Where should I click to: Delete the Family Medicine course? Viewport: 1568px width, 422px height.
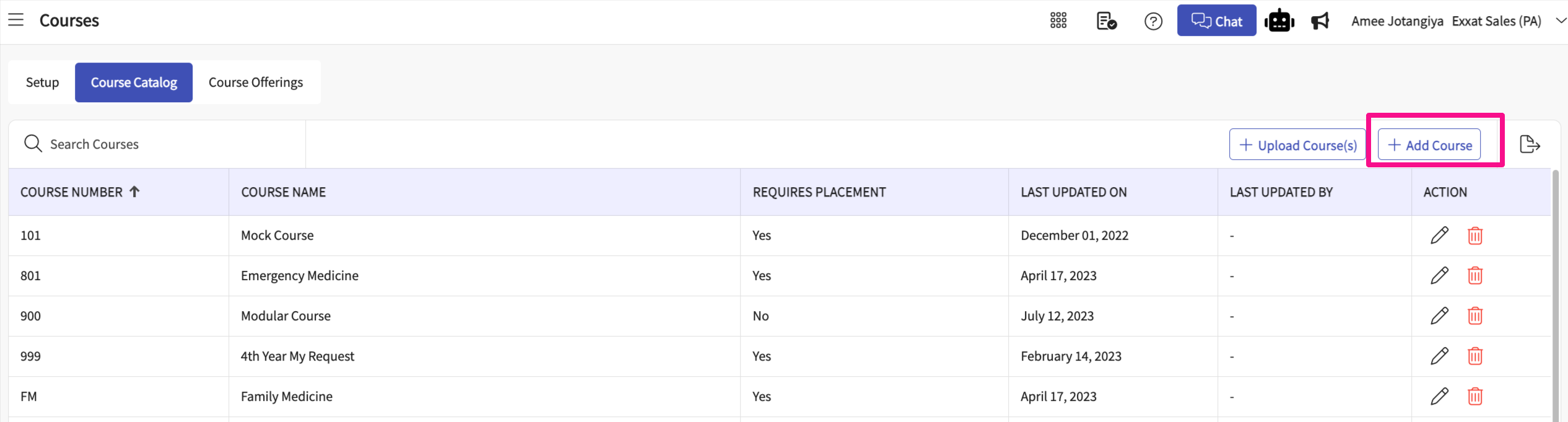(x=1475, y=397)
